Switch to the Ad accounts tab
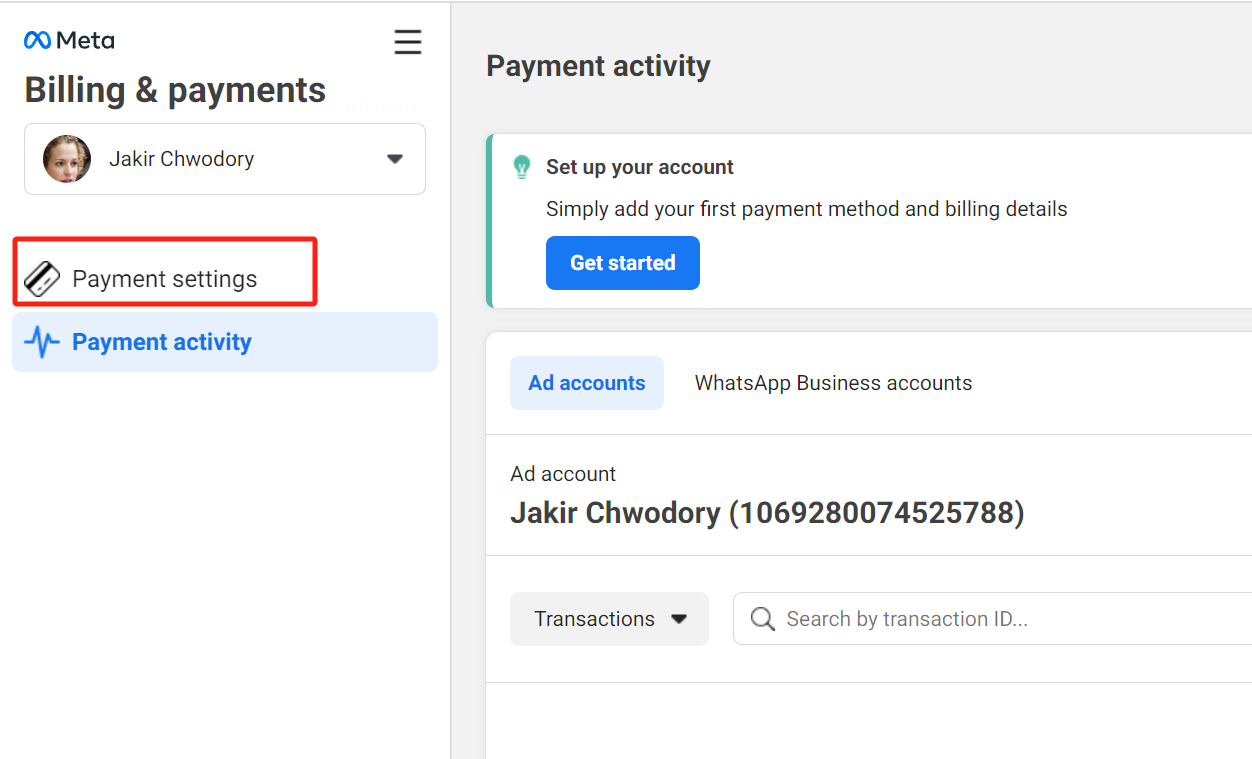Image resolution: width=1252 pixels, height=759 pixels. coord(587,383)
